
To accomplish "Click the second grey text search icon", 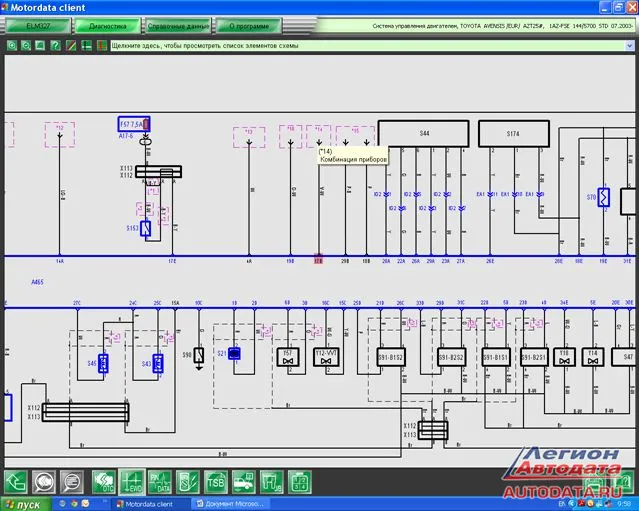I will [72, 482].
